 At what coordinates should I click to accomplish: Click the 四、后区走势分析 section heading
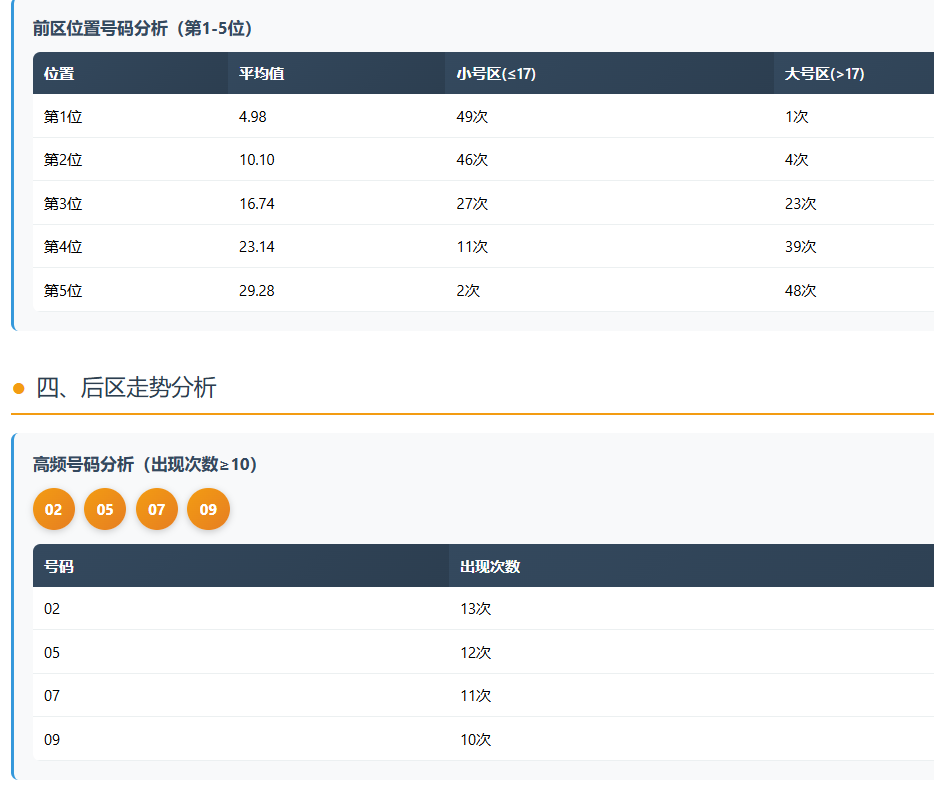tap(126, 388)
